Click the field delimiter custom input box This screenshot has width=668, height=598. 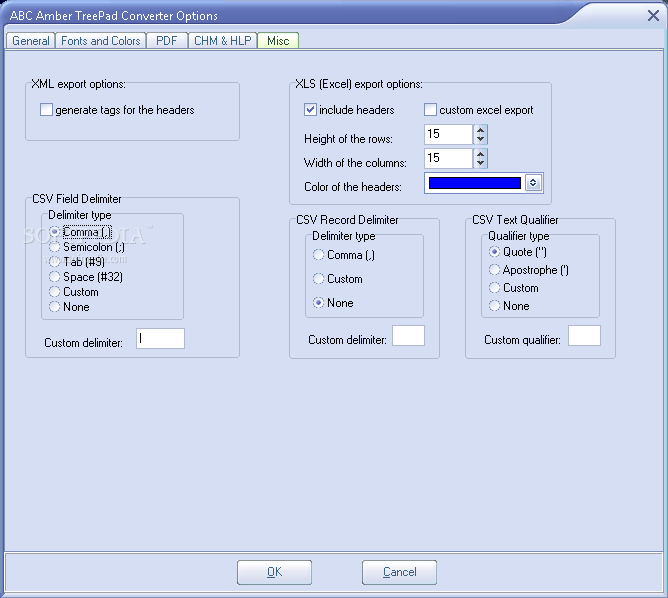point(160,339)
